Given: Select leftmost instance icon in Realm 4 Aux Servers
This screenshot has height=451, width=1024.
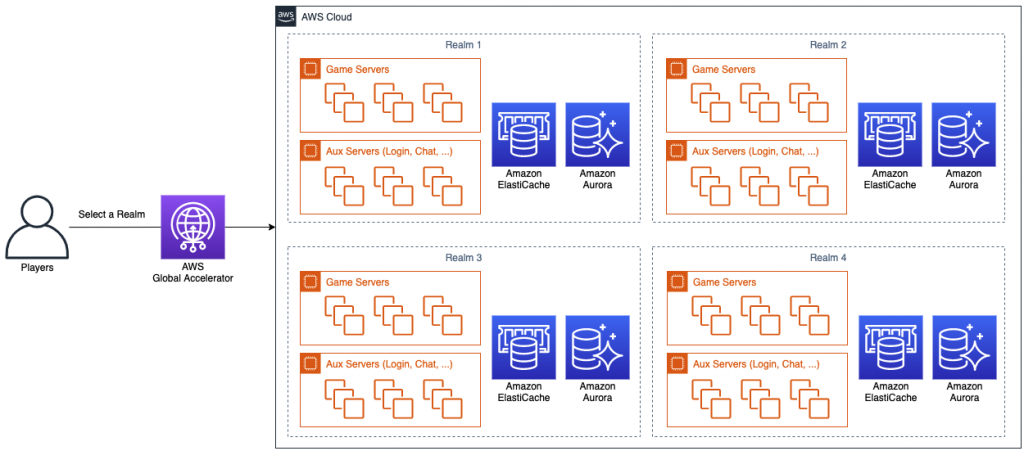Looking at the screenshot, I should coord(711,399).
